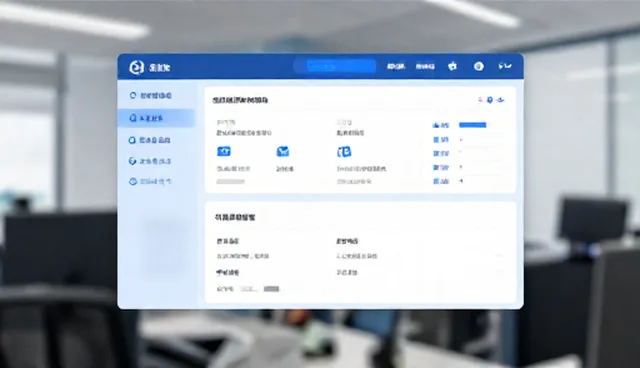Click the blue progress bar in the right-hand list
The height and width of the screenshot is (368, 640).
tap(473, 125)
